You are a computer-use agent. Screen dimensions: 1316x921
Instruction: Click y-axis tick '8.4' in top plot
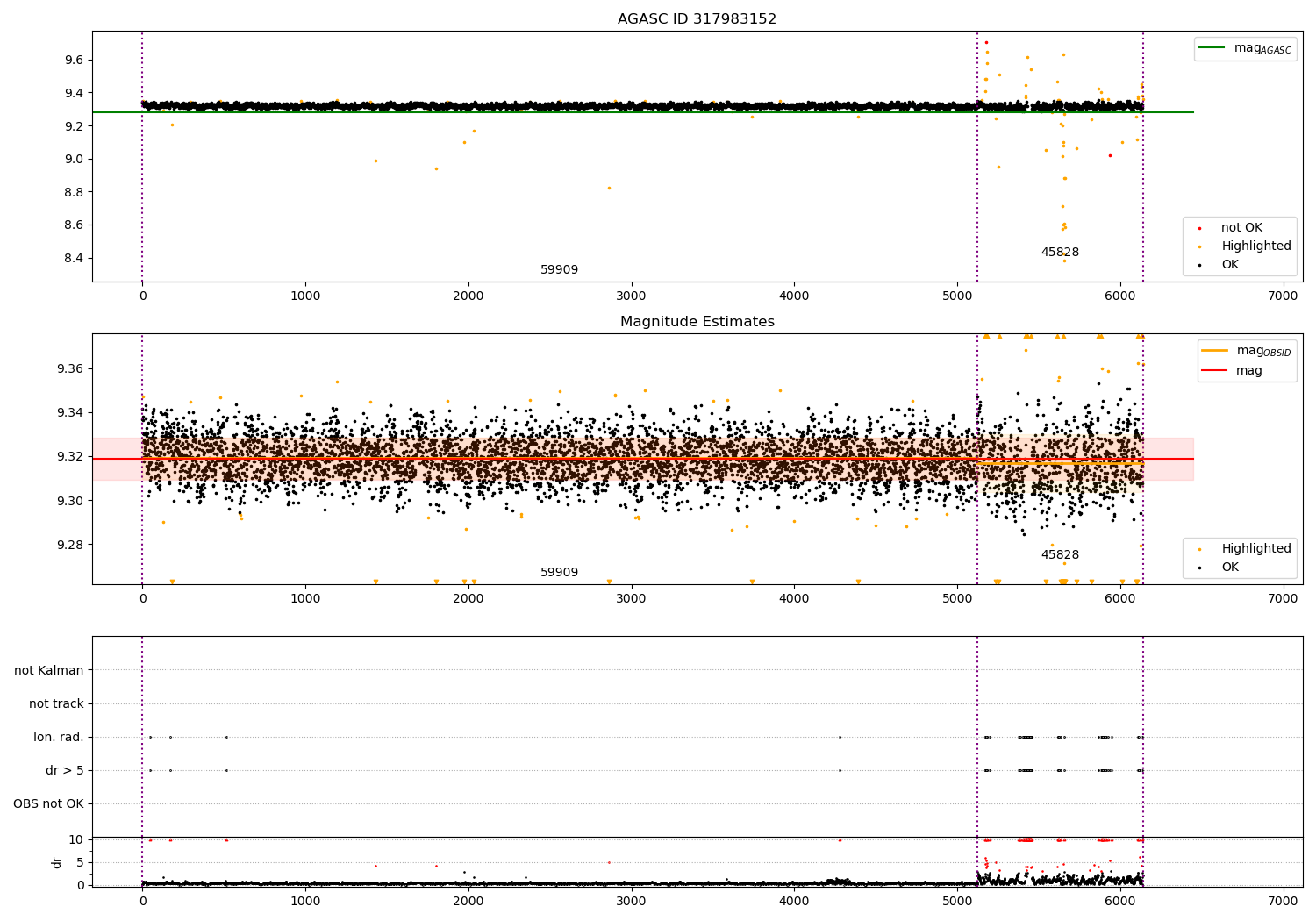tap(73, 259)
